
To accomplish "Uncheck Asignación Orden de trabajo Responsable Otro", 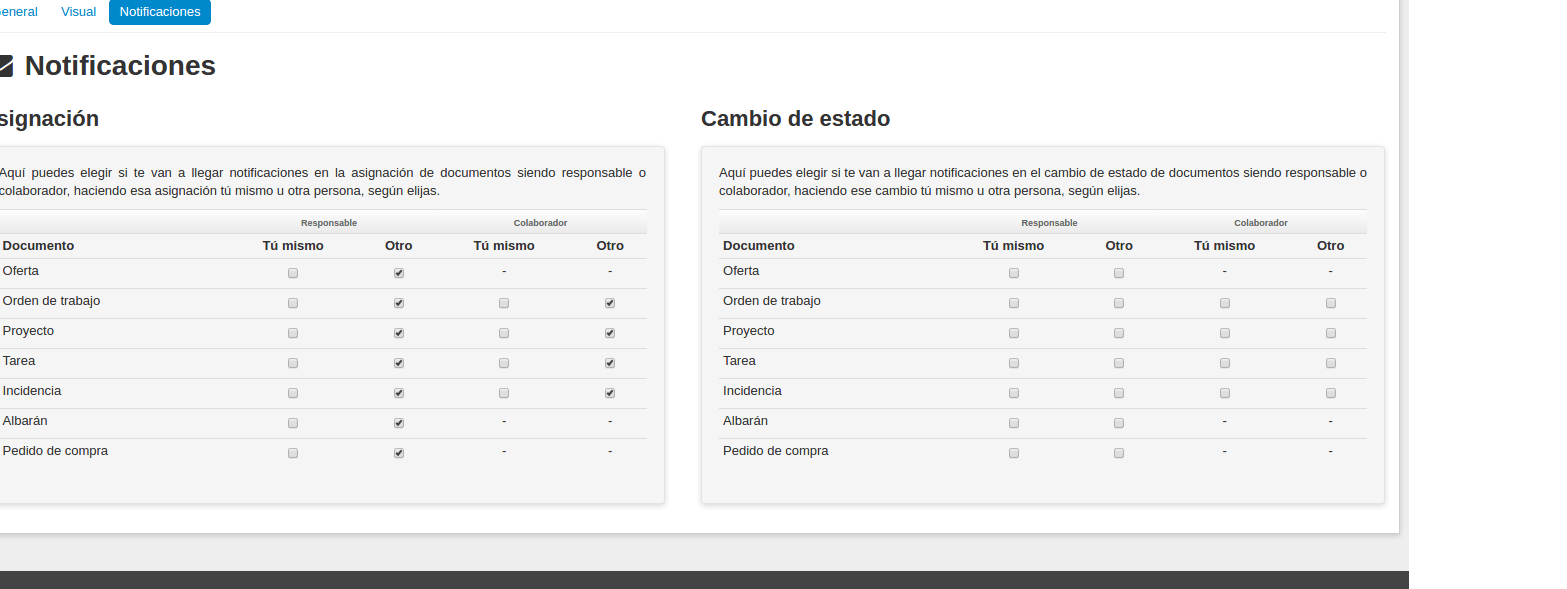I will pos(399,303).
